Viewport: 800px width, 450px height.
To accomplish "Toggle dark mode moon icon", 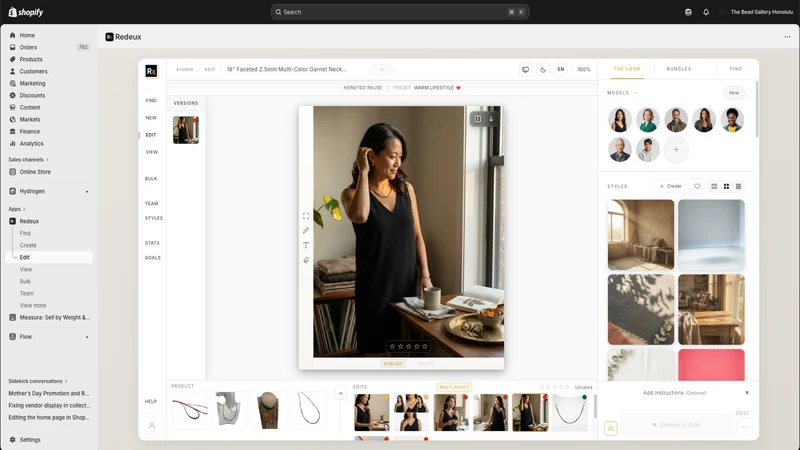I will coord(543,69).
